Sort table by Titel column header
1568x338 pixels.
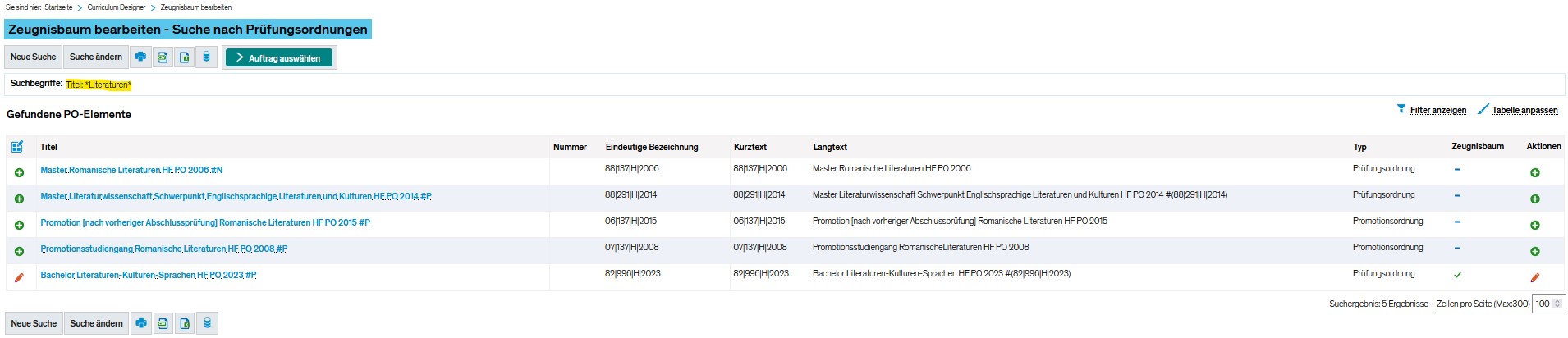(49, 147)
